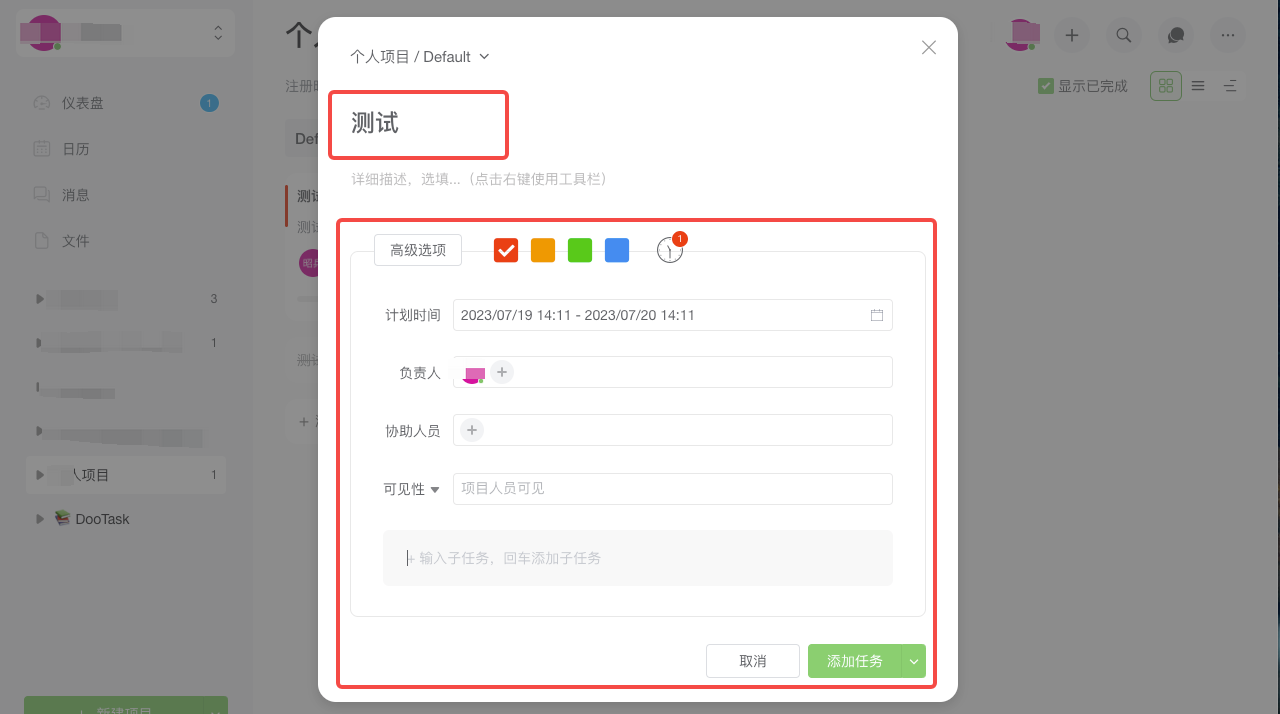Open the three dots more menu

(x=1228, y=35)
